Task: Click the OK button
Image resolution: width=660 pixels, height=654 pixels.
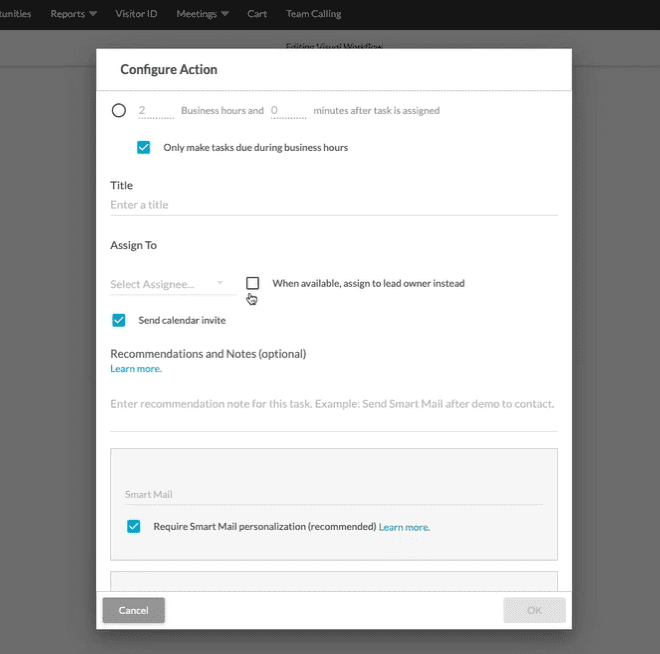Action: pyautogui.click(x=534, y=610)
